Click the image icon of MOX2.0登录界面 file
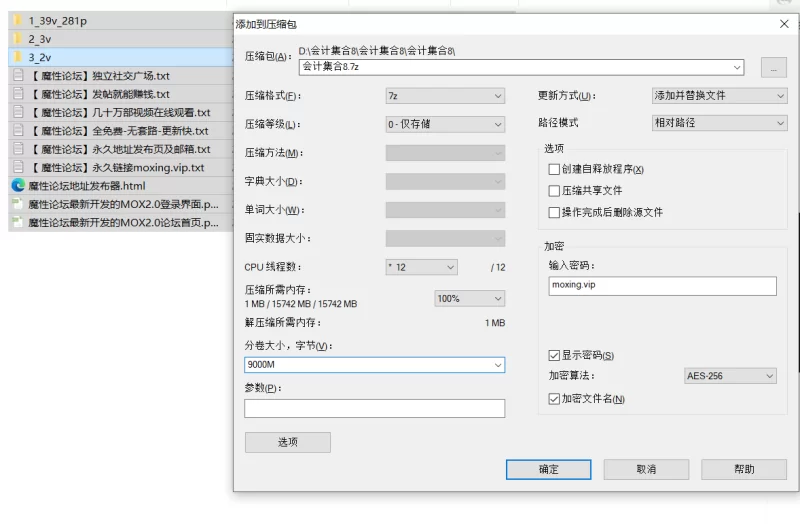This screenshot has width=800, height=524. pyautogui.click(x=18, y=204)
